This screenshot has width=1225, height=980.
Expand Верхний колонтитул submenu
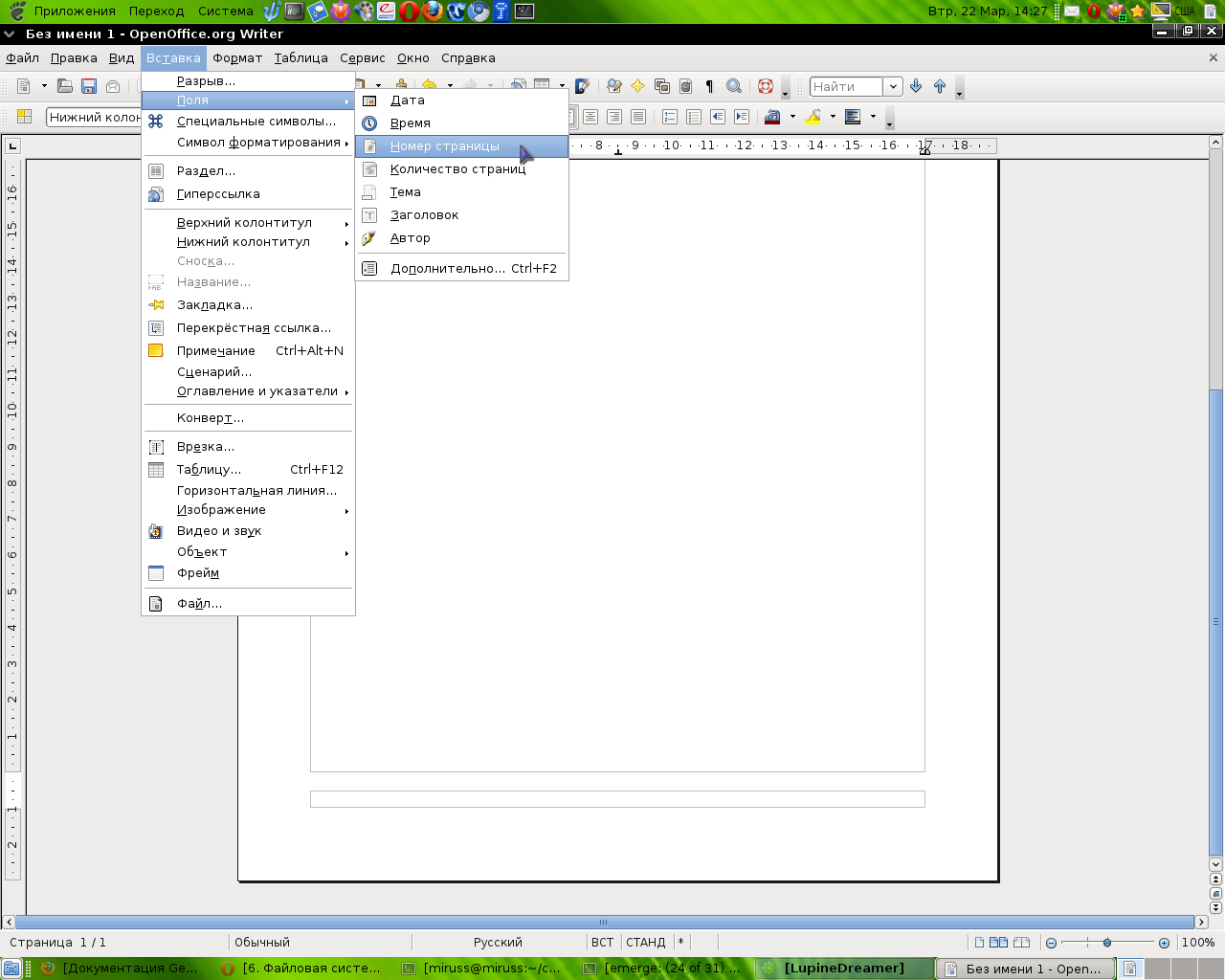(248, 223)
